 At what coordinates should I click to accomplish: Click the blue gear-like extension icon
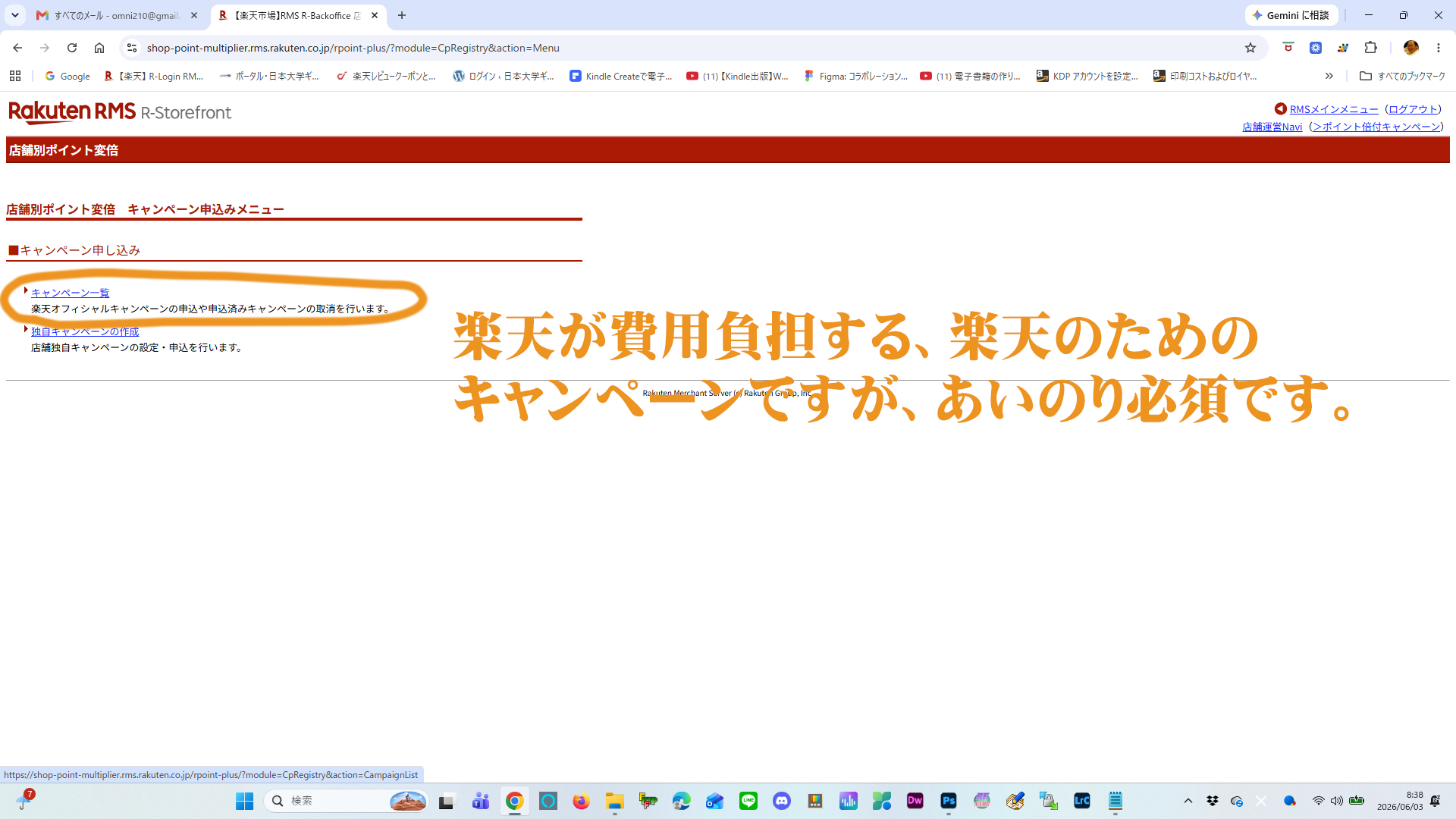[x=1316, y=48]
